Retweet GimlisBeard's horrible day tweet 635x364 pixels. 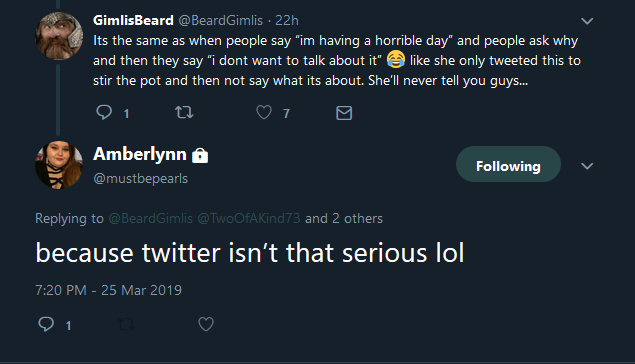184,112
